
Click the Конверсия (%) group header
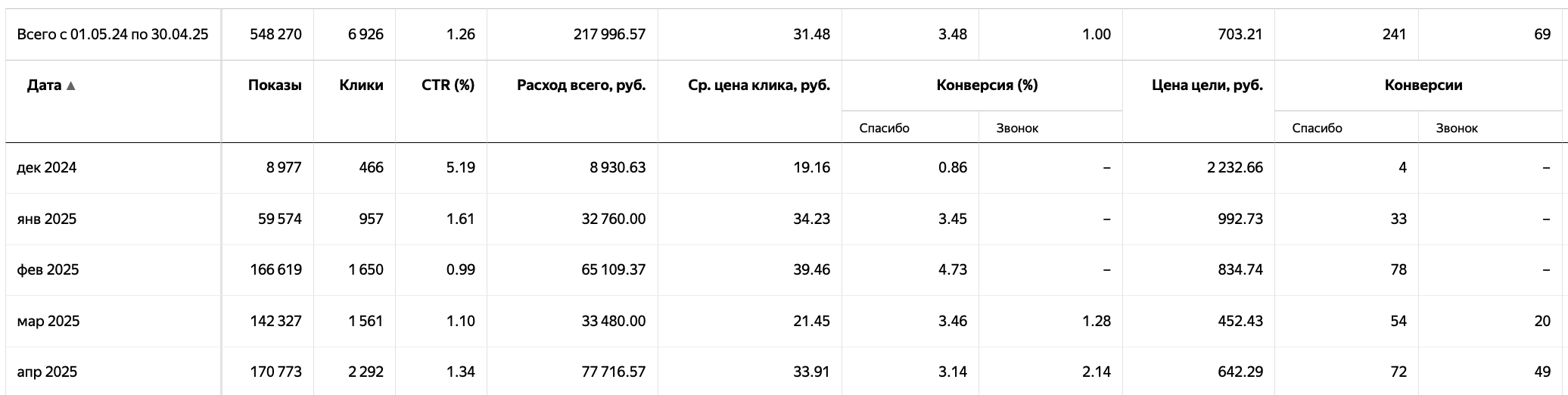click(987, 86)
